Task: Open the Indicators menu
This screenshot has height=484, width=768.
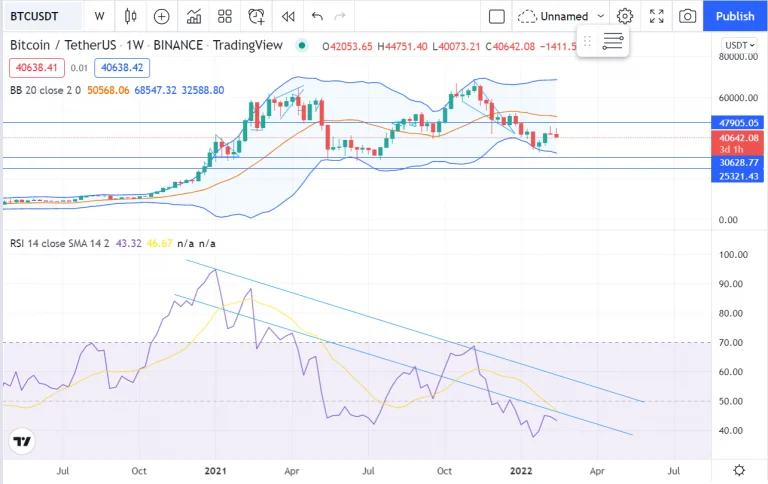Action: click(194, 16)
